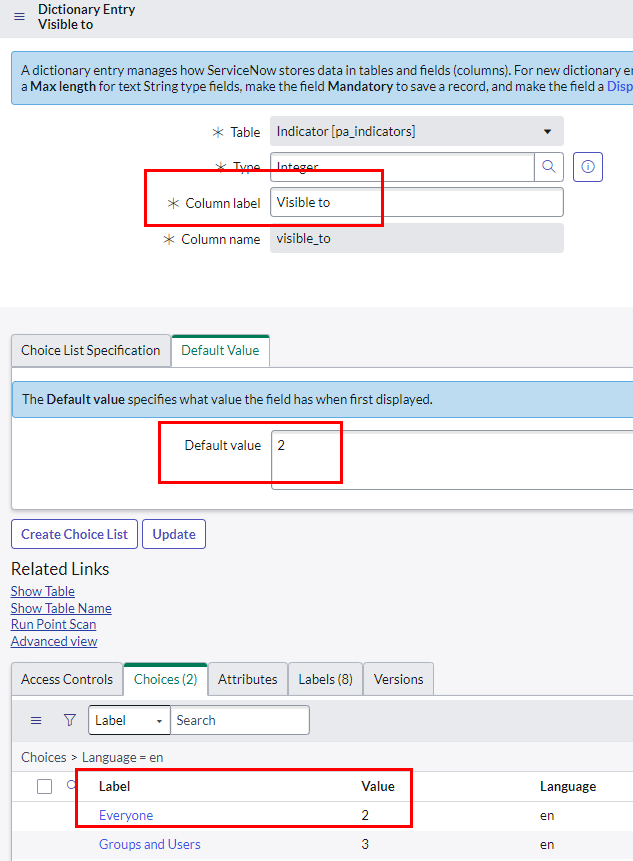Screen dimensions: 633x861
Task: Open the Label search-field dropdown
Action: pos(129,720)
